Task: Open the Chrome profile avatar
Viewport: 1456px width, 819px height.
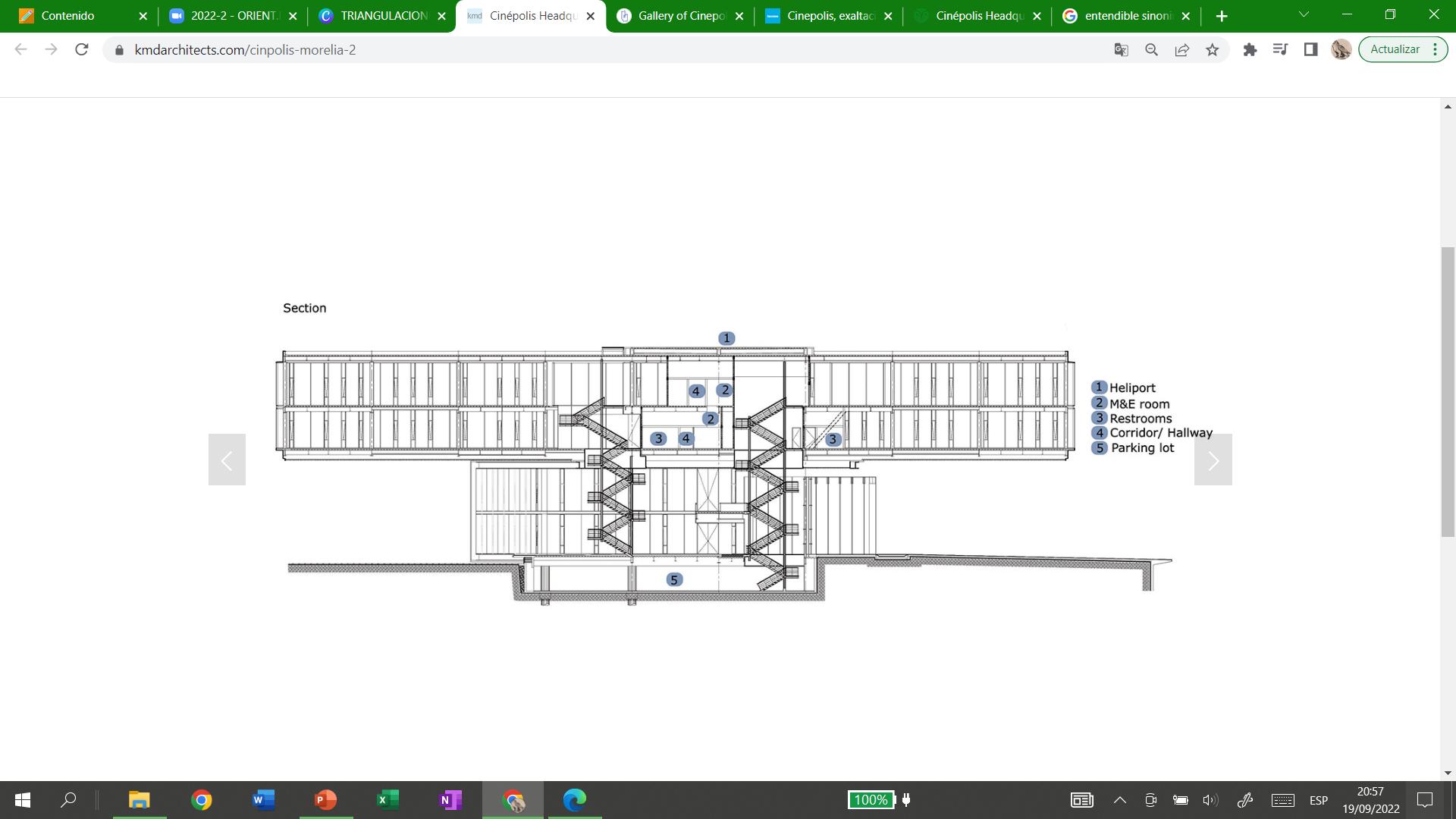Action: point(1341,50)
